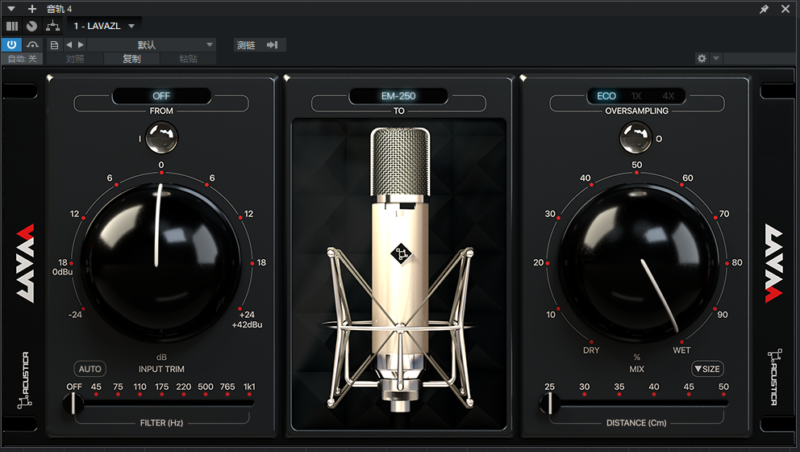Click the AUTO input trim button
800x452 pixels.
(x=91, y=368)
